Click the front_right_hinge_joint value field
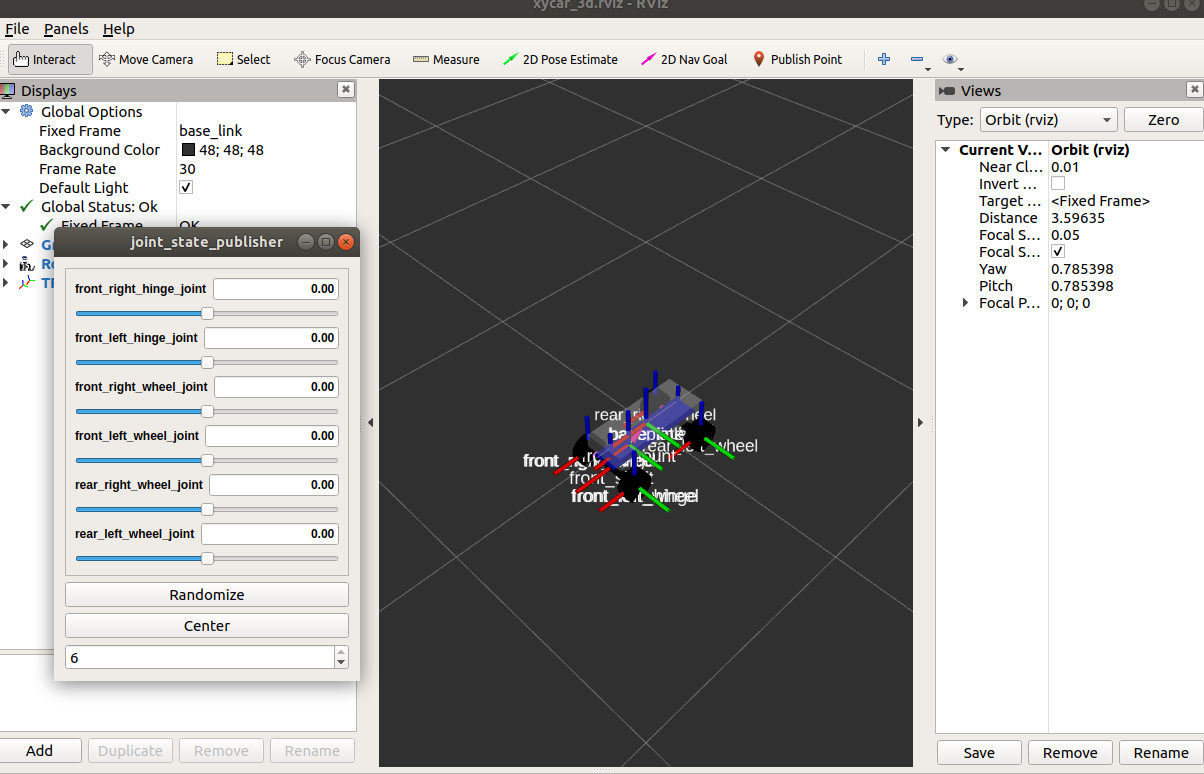1204x774 pixels. tap(276, 289)
